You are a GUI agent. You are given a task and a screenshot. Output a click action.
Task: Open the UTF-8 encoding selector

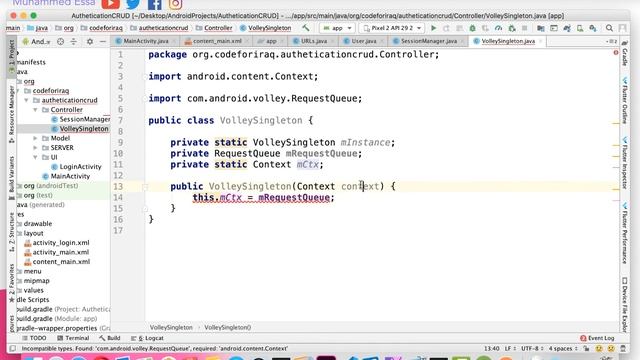(x=532, y=349)
